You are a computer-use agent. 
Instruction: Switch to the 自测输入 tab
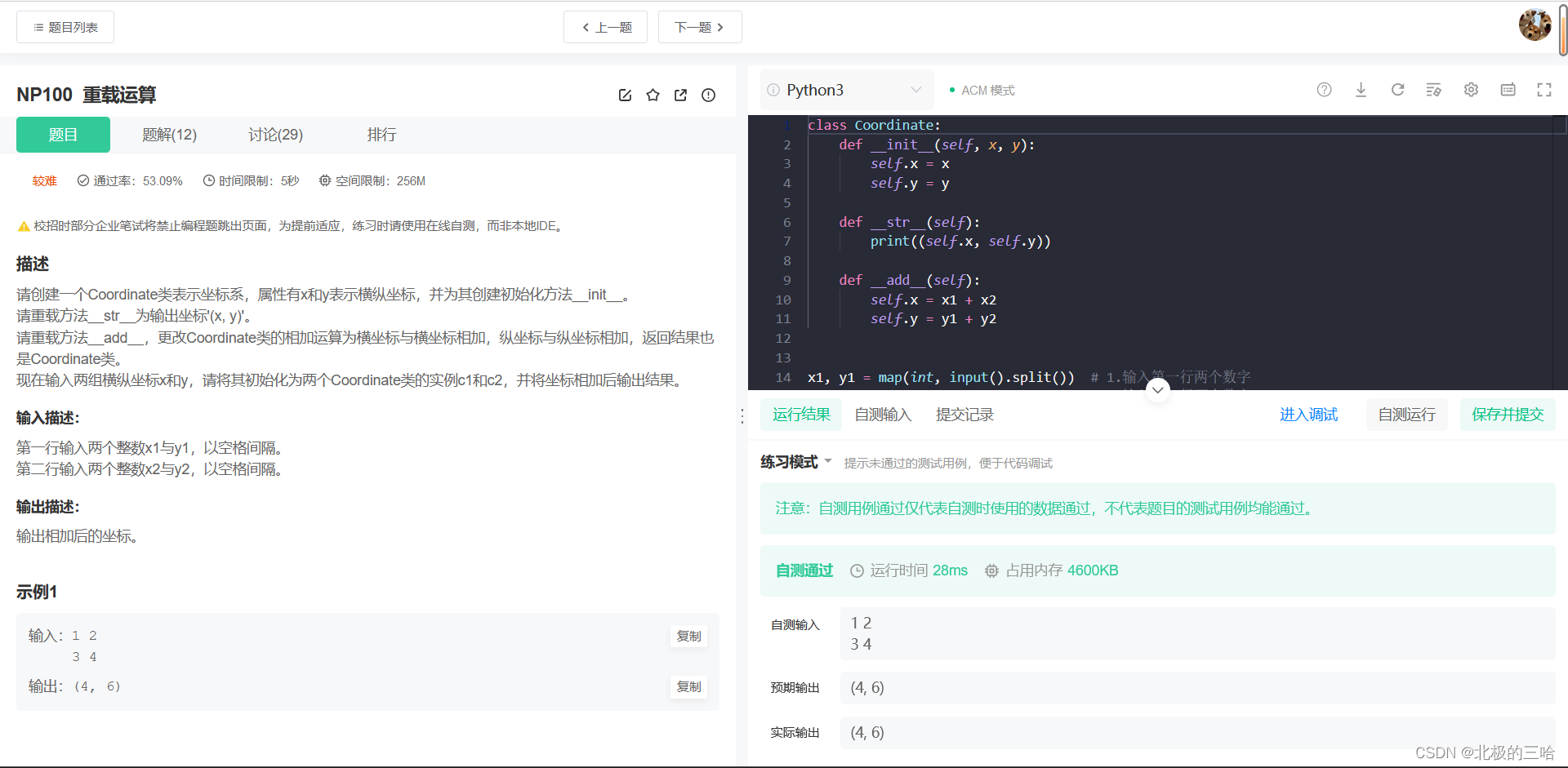click(883, 415)
